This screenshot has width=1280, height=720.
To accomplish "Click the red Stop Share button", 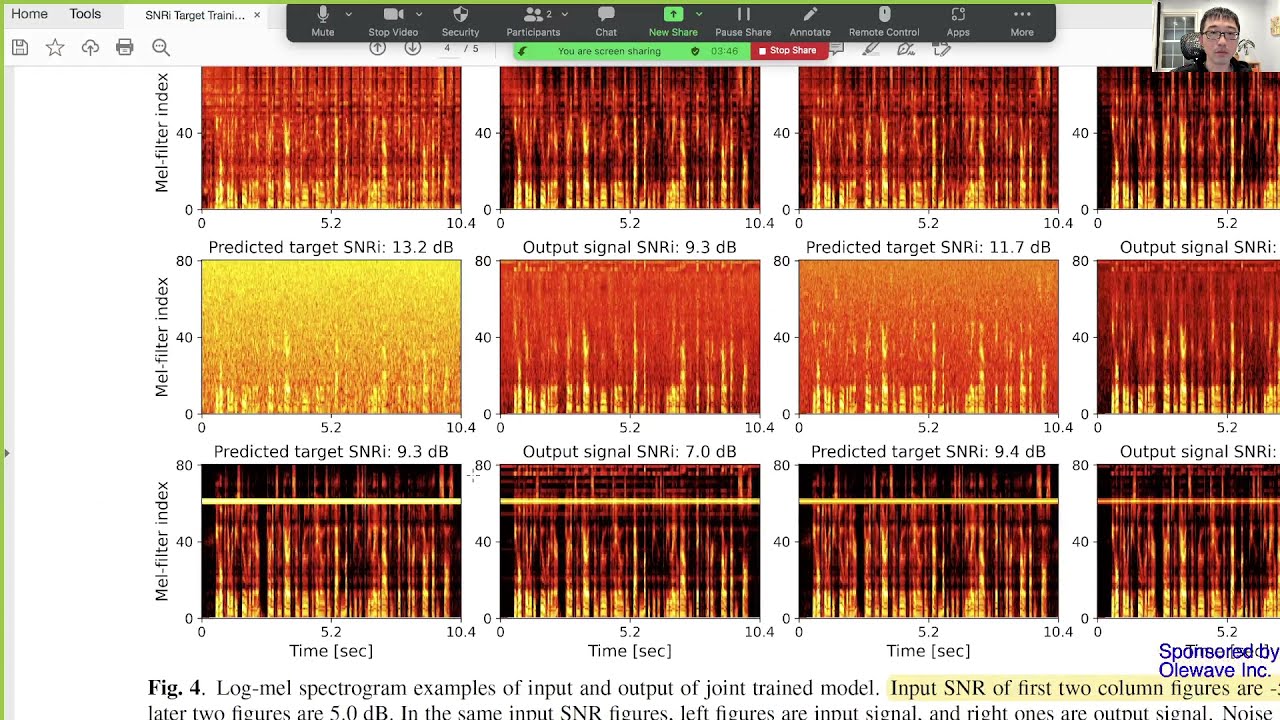I will [x=788, y=51].
